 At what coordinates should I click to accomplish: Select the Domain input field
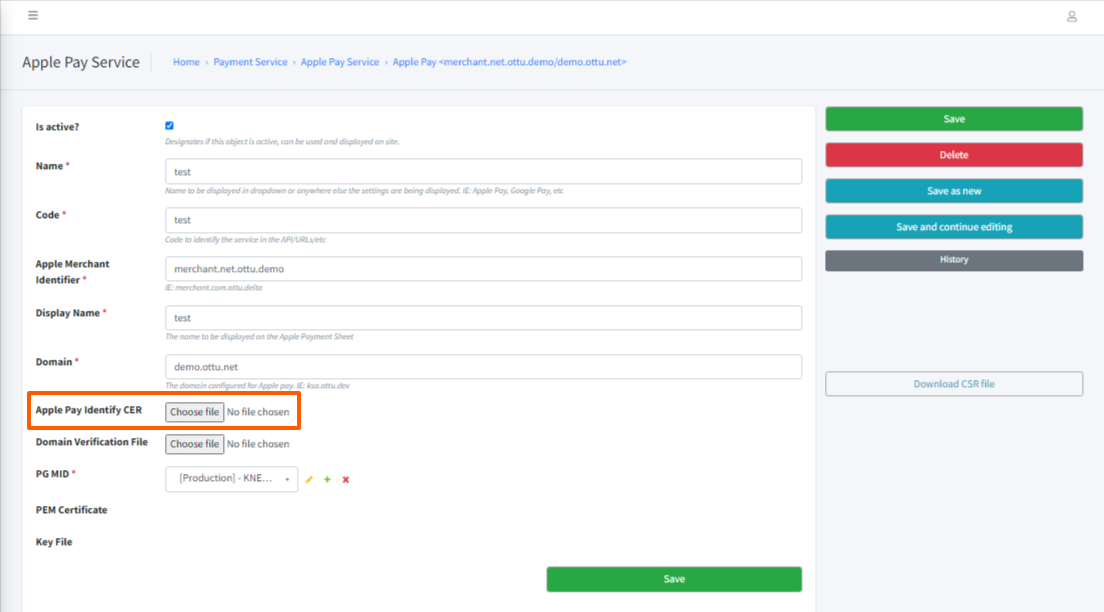click(482, 366)
